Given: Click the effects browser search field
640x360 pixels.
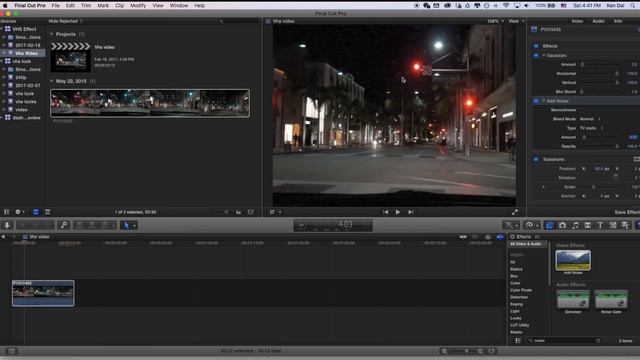Looking at the screenshot, I should coord(564,340).
